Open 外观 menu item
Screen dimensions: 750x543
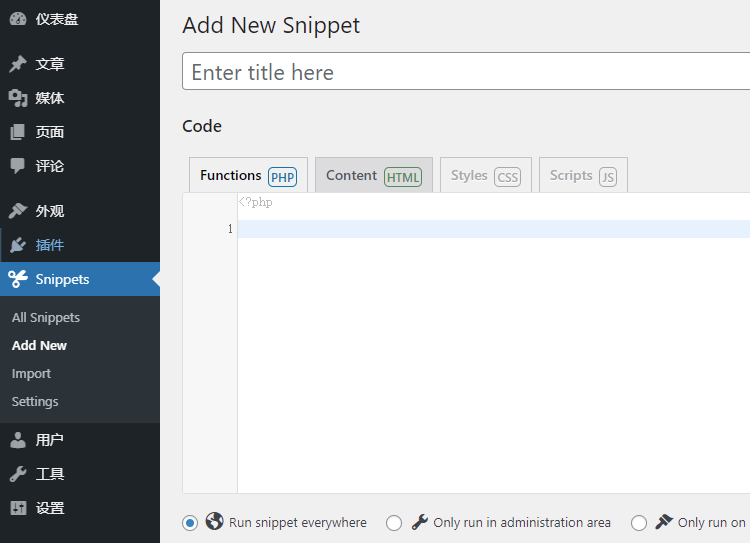pyautogui.click(x=80, y=211)
